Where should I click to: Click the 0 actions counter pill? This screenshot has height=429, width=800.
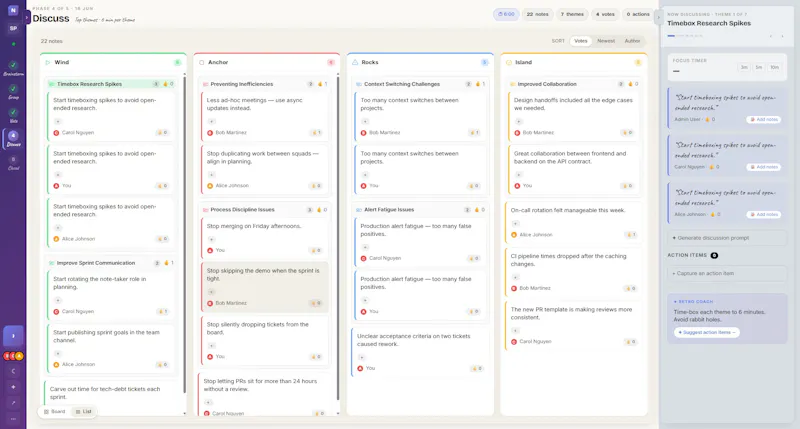click(638, 14)
